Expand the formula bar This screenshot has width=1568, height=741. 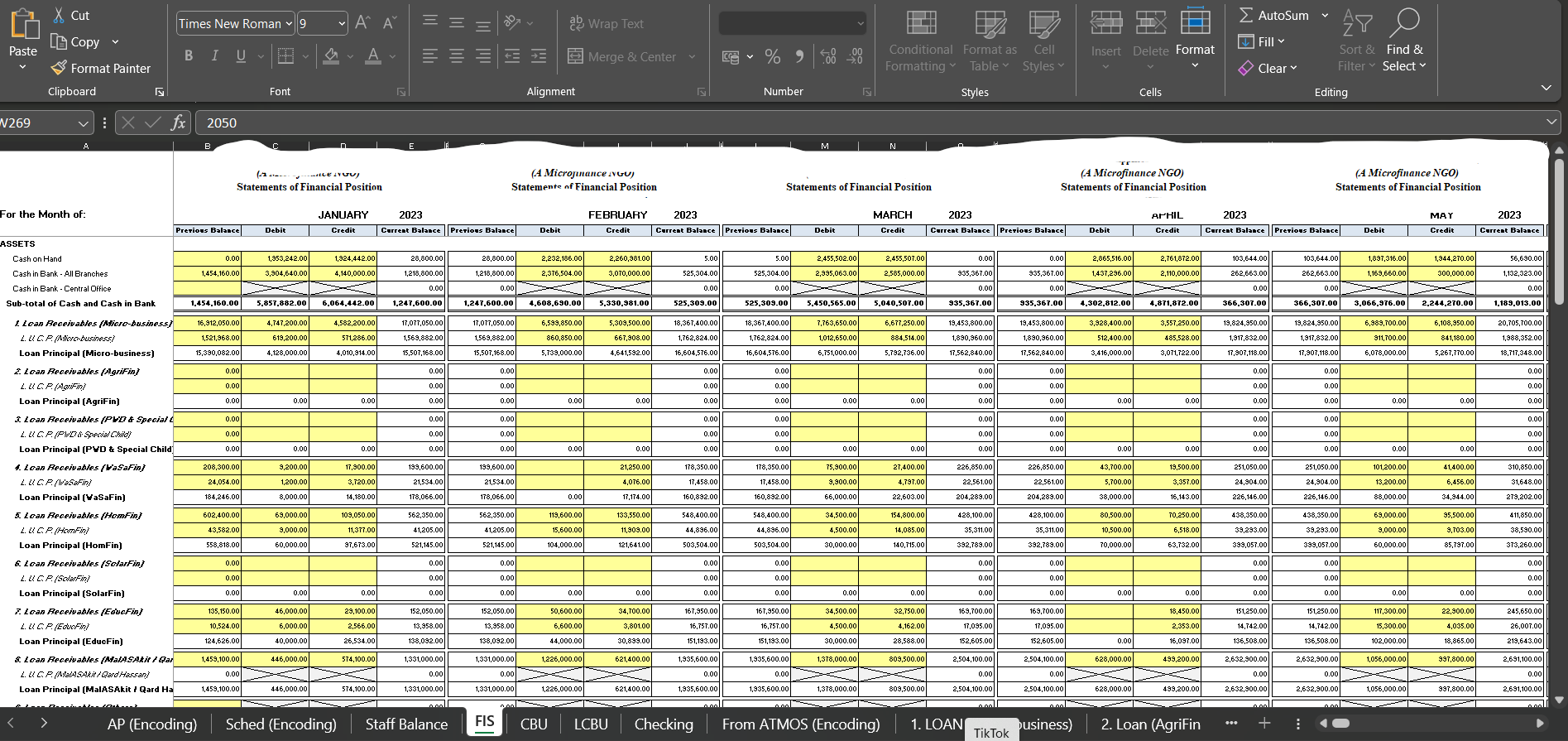point(1551,123)
